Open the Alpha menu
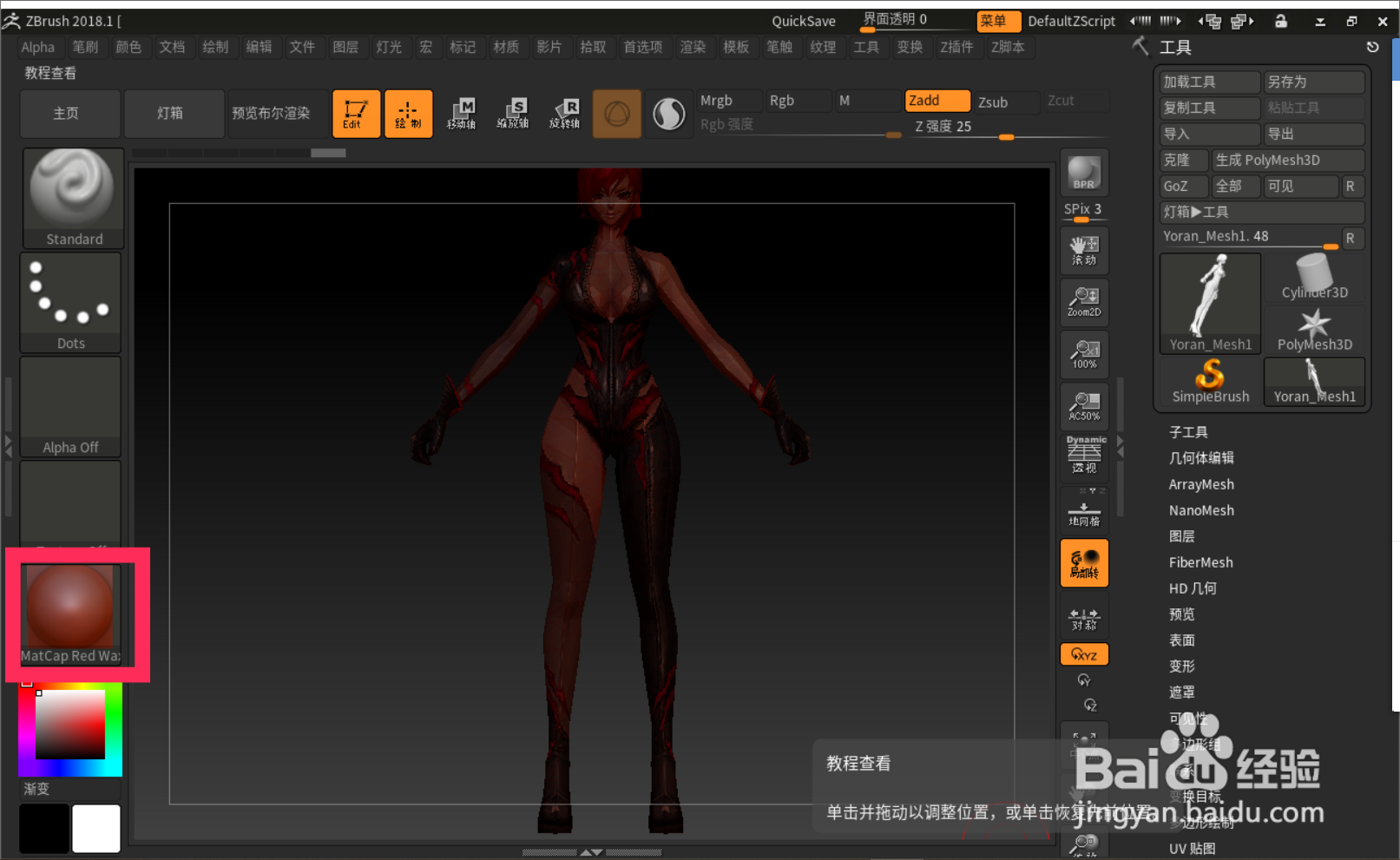This screenshot has width=1400, height=860. click(x=38, y=47)
